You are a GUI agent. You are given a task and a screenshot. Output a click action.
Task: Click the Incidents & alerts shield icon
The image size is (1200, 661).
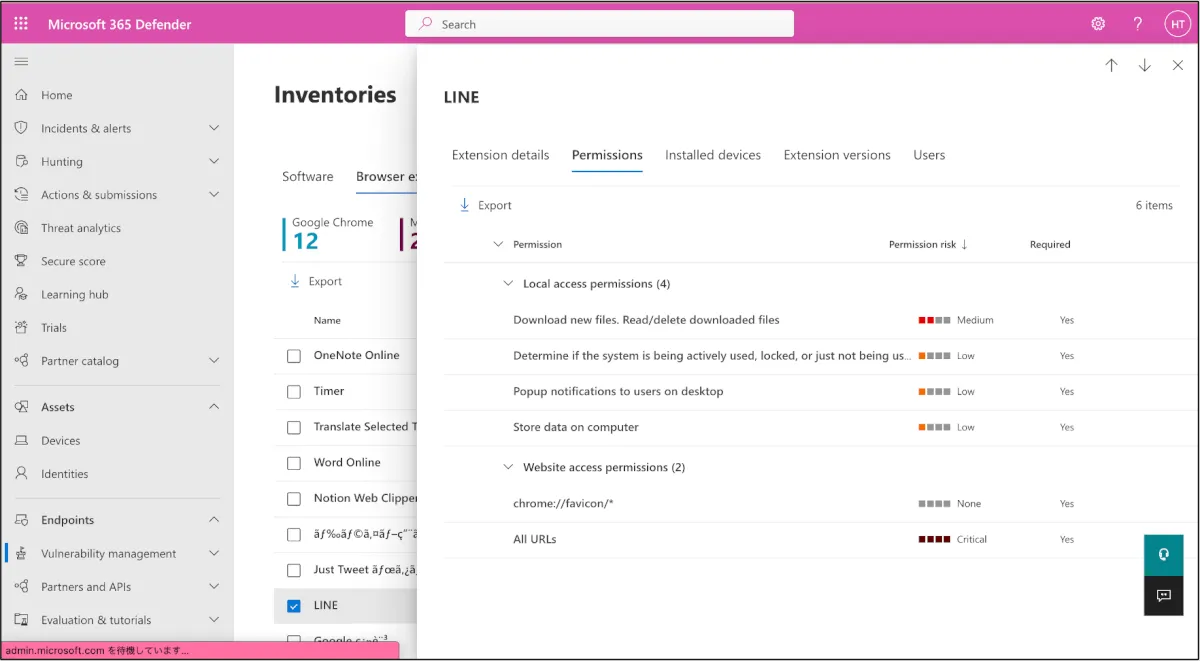pyautogui.click(x=21, y=128)
